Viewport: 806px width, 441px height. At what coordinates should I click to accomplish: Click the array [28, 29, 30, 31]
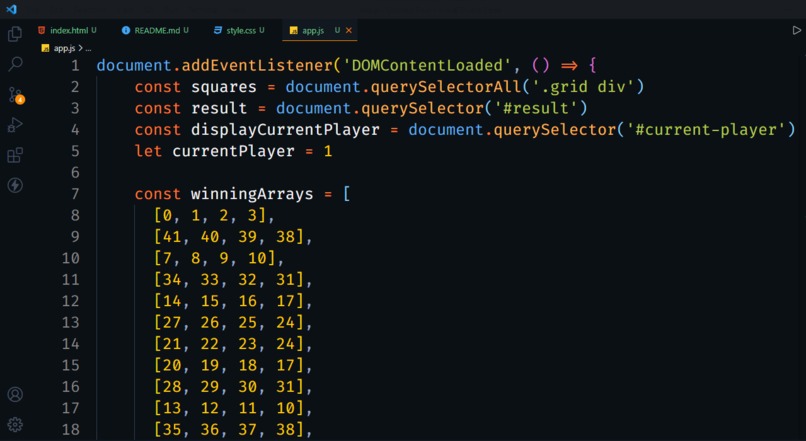click(229, 387)
